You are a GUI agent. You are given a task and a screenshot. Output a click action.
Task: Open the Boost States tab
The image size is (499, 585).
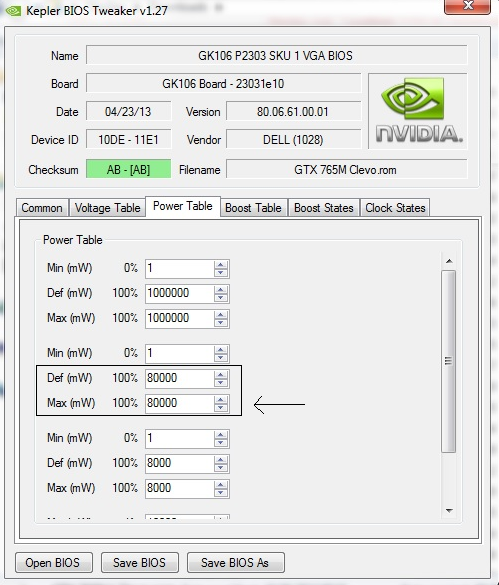coord(324,208)
